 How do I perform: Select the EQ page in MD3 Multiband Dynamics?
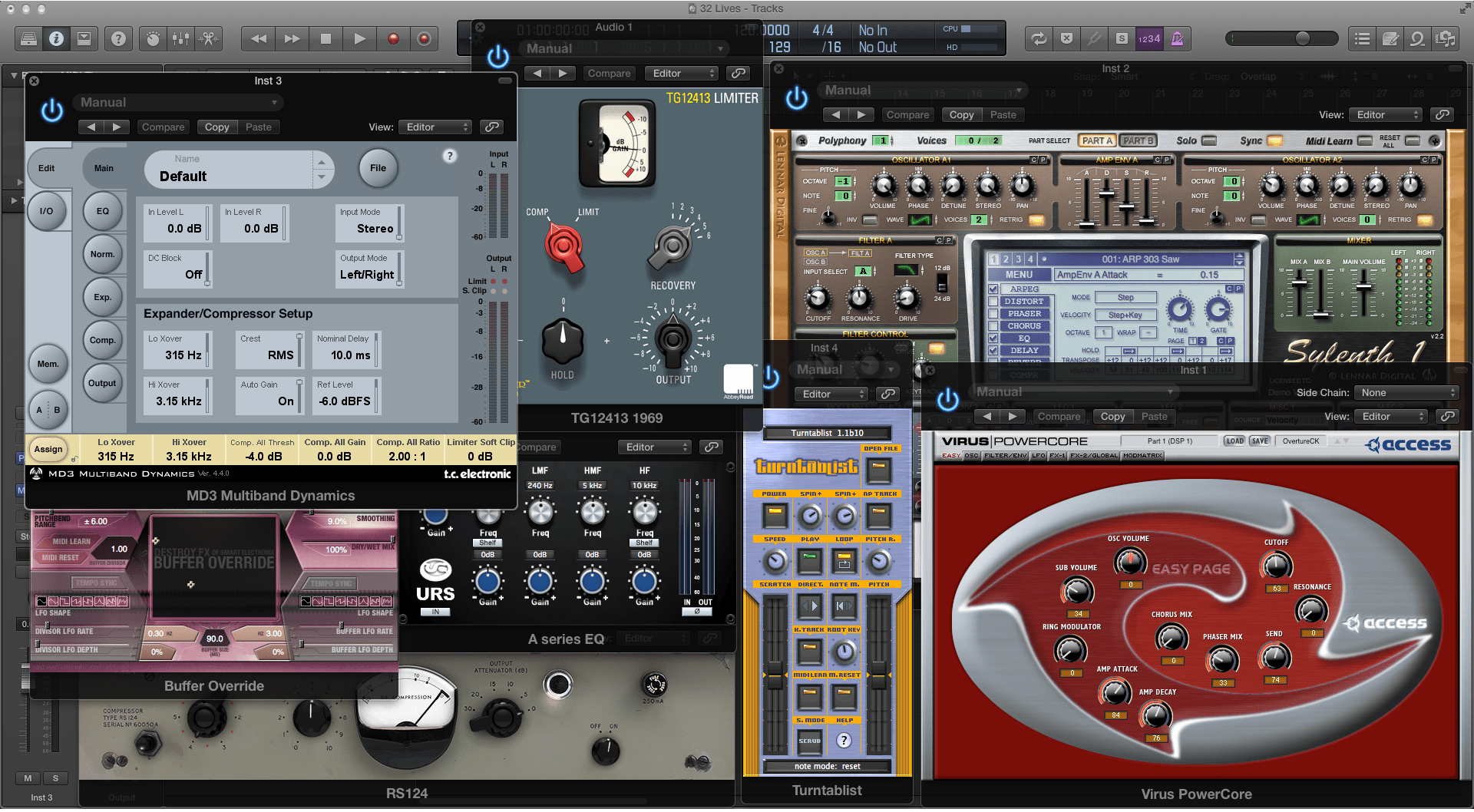pos(102,212)
